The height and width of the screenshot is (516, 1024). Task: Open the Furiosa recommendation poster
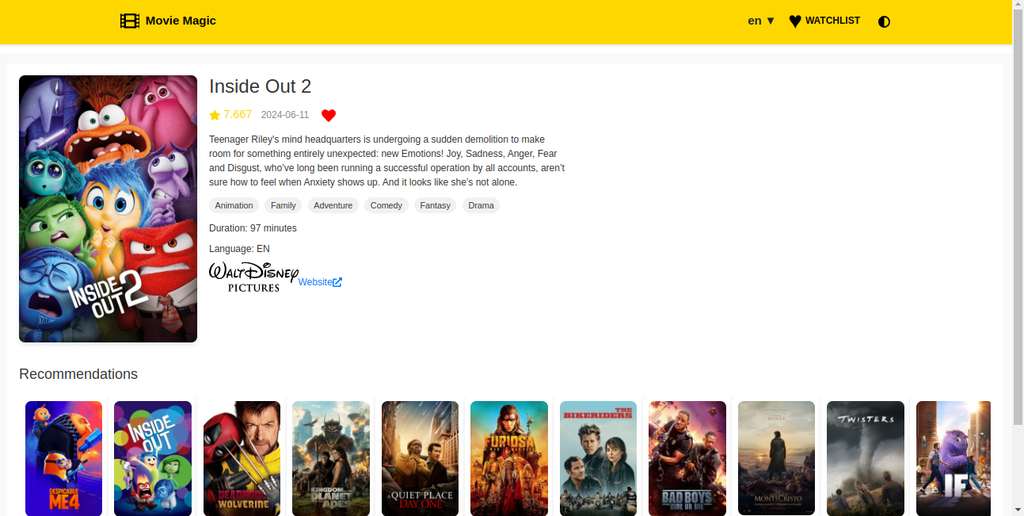[x=509, y=459]
